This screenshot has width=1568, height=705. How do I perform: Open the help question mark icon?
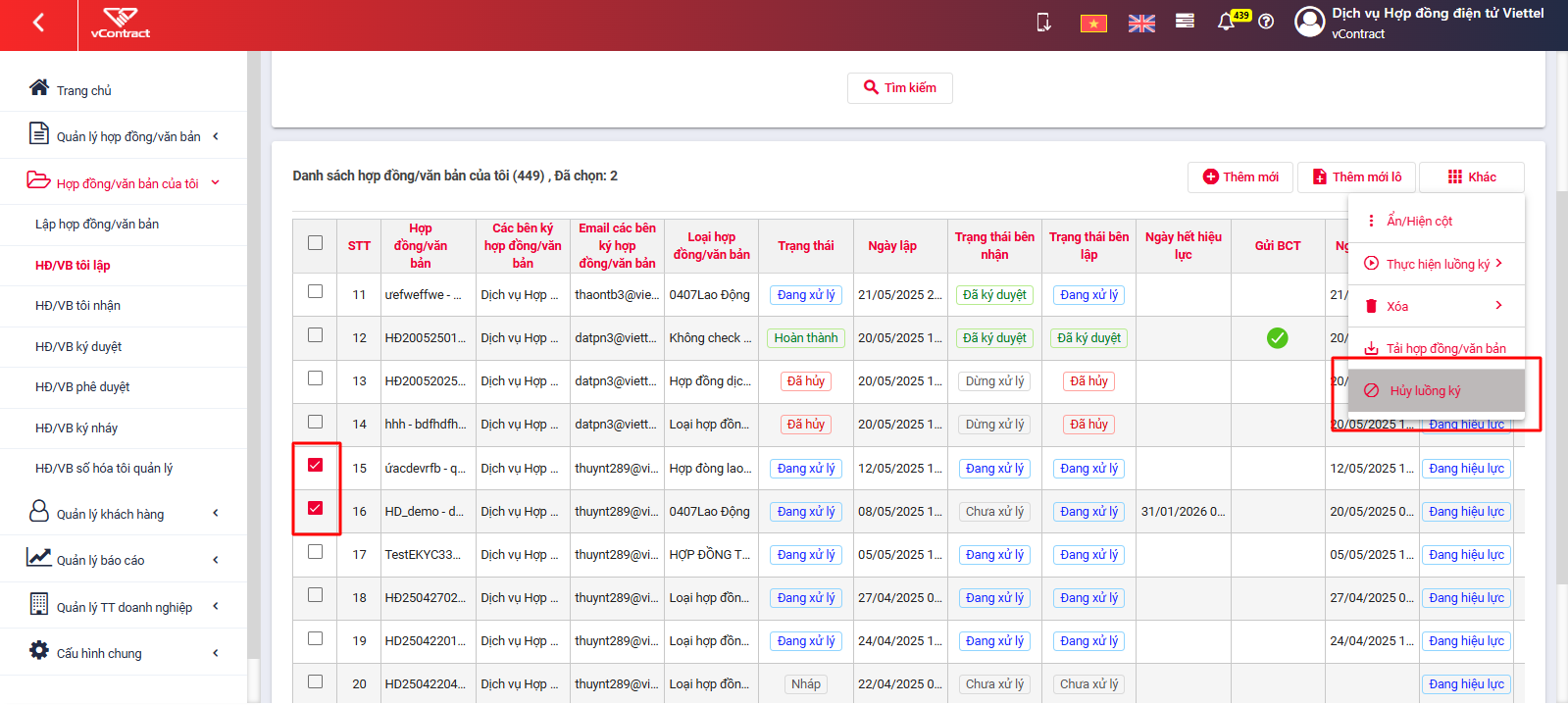1266,22
